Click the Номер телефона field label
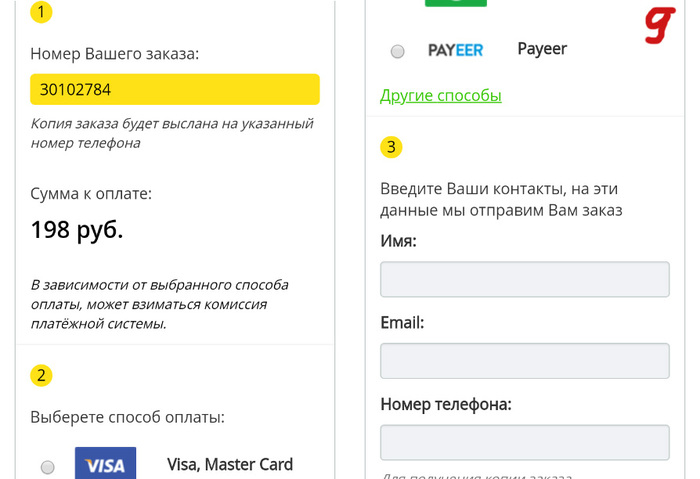700x479 pixels. coord(446,404)
